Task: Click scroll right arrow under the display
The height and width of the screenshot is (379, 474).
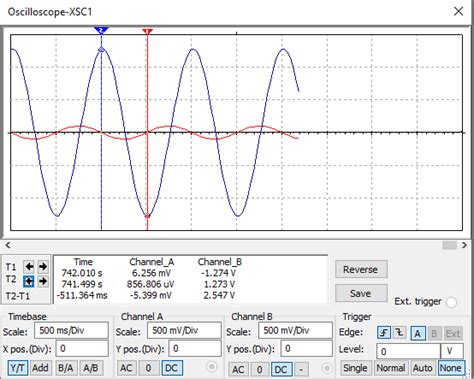Action: point(464,245)
